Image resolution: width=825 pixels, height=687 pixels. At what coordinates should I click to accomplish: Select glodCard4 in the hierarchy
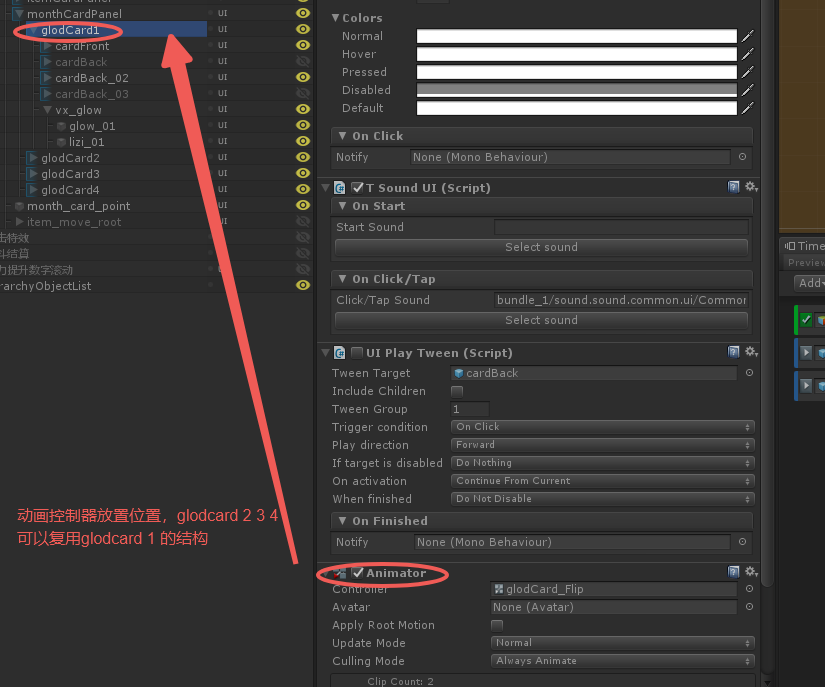[x=71, y=190]
